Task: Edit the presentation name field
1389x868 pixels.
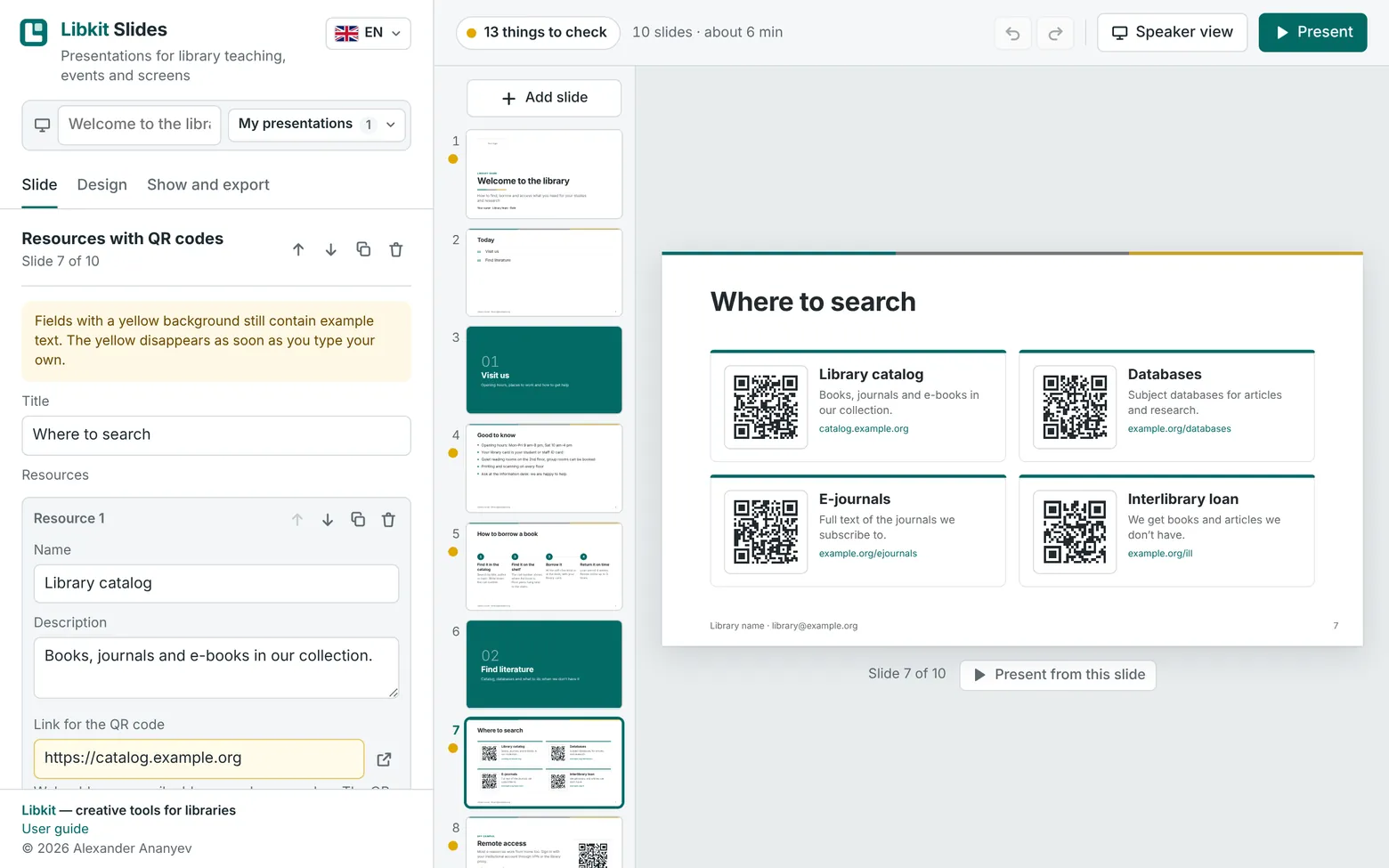Action: pyautogui.click(x=140, y=125)
